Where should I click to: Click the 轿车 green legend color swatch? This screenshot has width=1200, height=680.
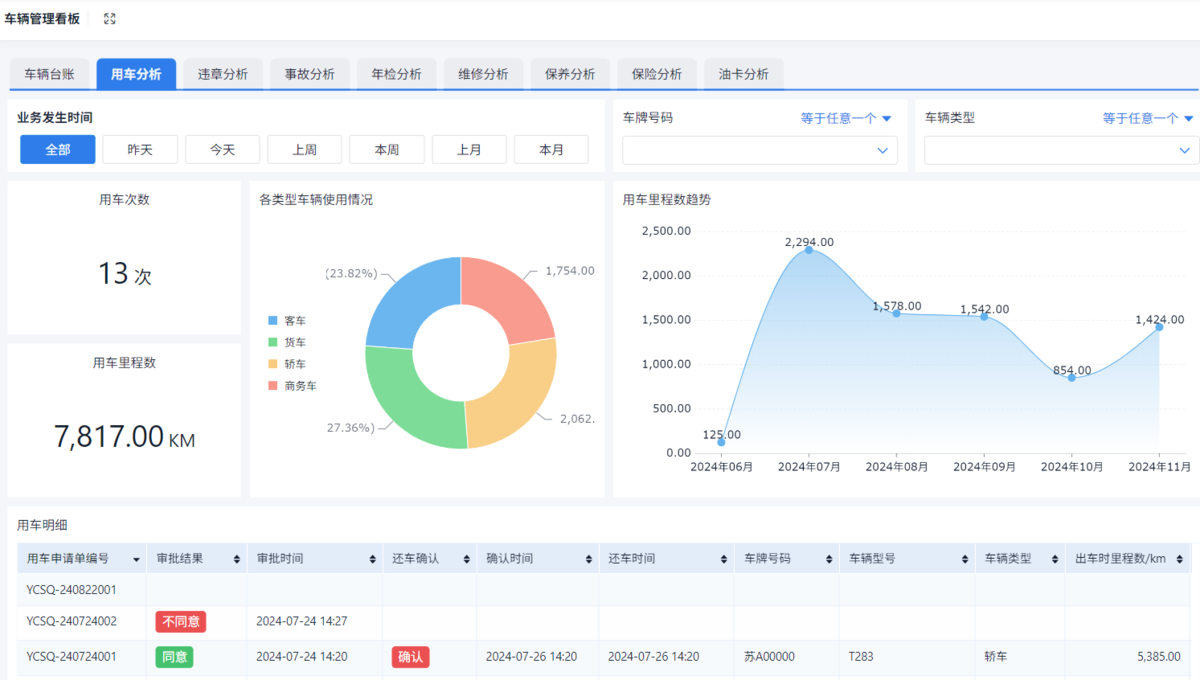click(x=273, y=365)
